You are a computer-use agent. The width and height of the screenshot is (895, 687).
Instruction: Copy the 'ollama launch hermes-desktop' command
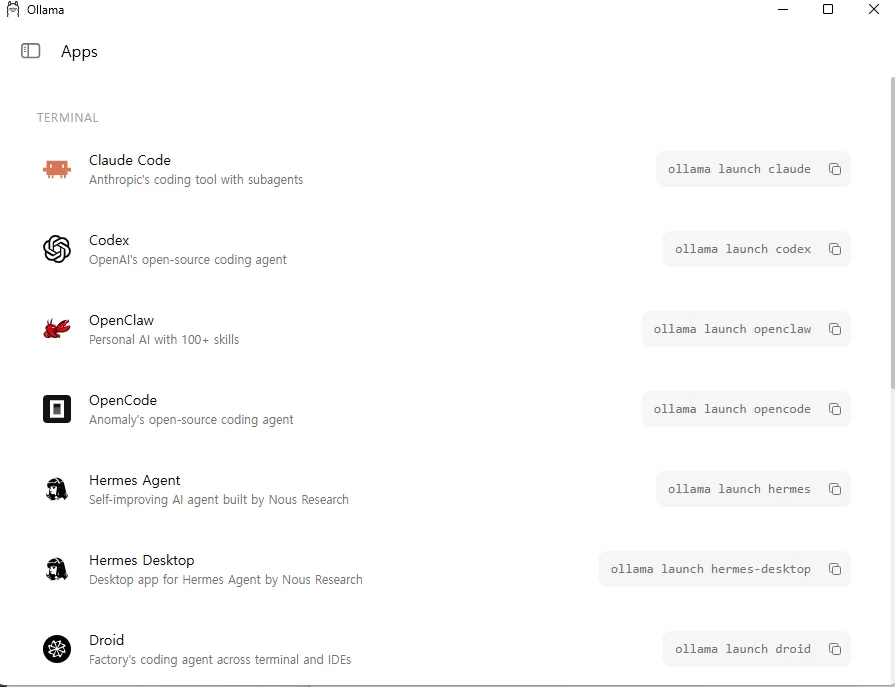[x=835, y=569]
